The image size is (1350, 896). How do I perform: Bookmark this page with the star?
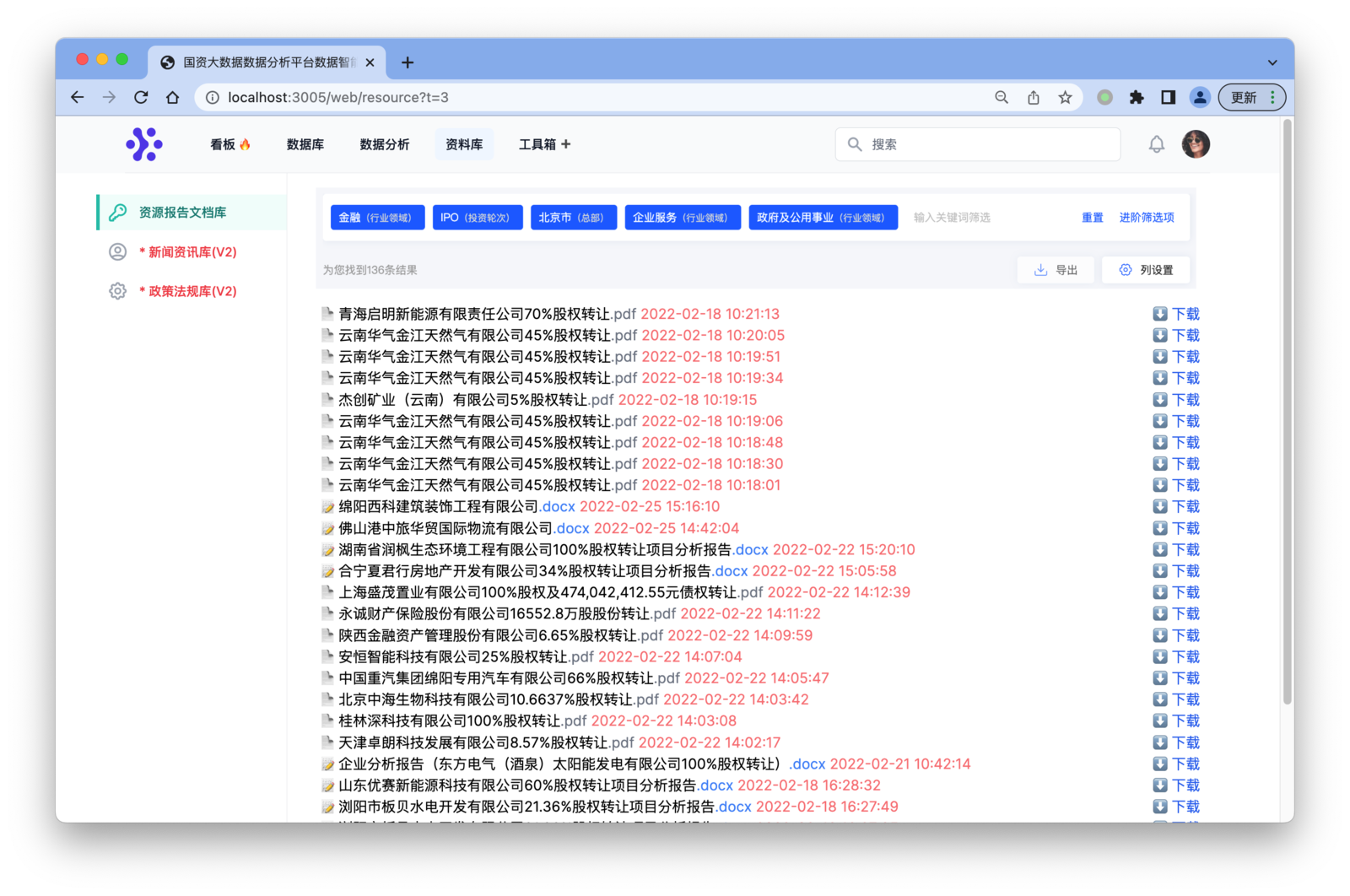coord(1066,97)
